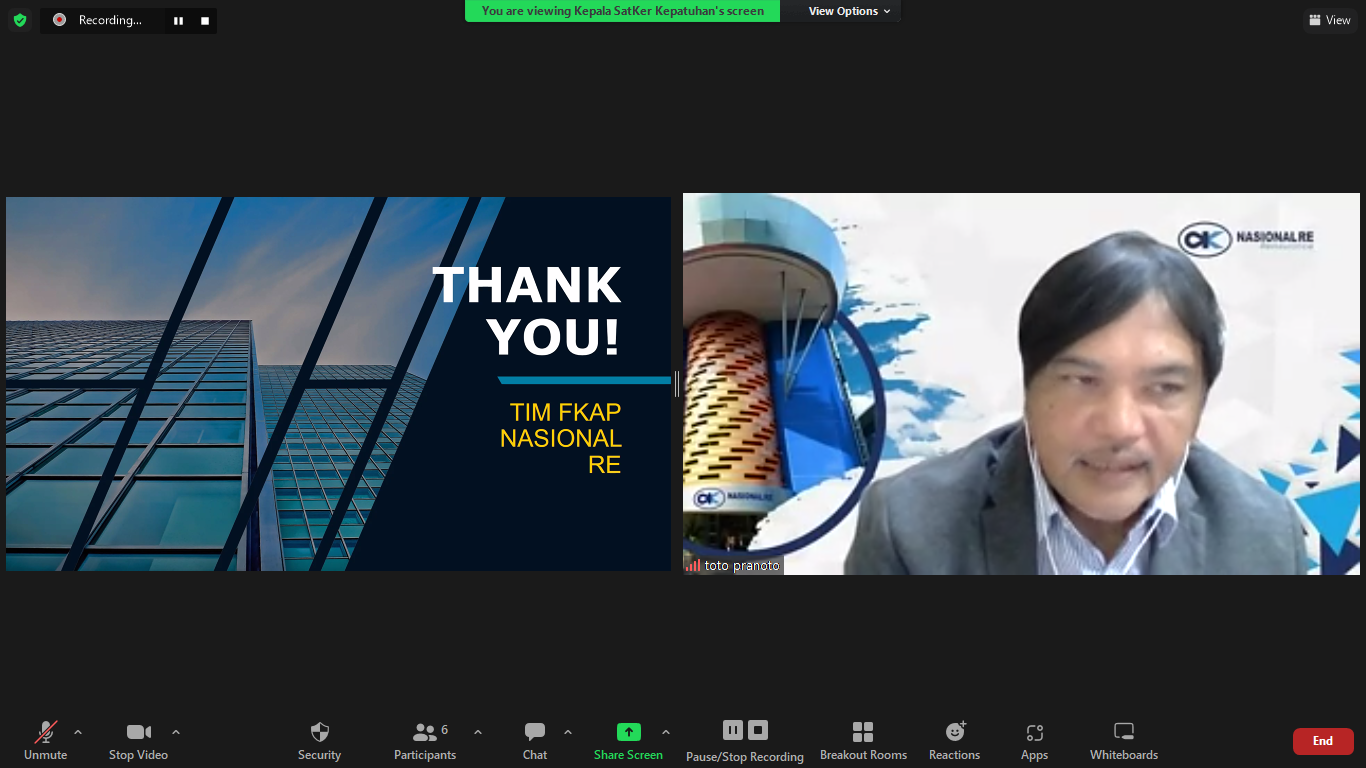The height and width of the screenshot is (768, 1366).
Task: Open the Apps panel
Action: click(x=1035, y=741)
